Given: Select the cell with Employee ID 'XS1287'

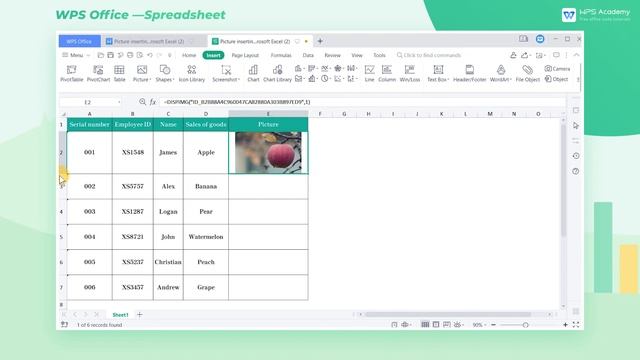Looking at the screenshot, I should pyautogui.click(x=133, y=211).
